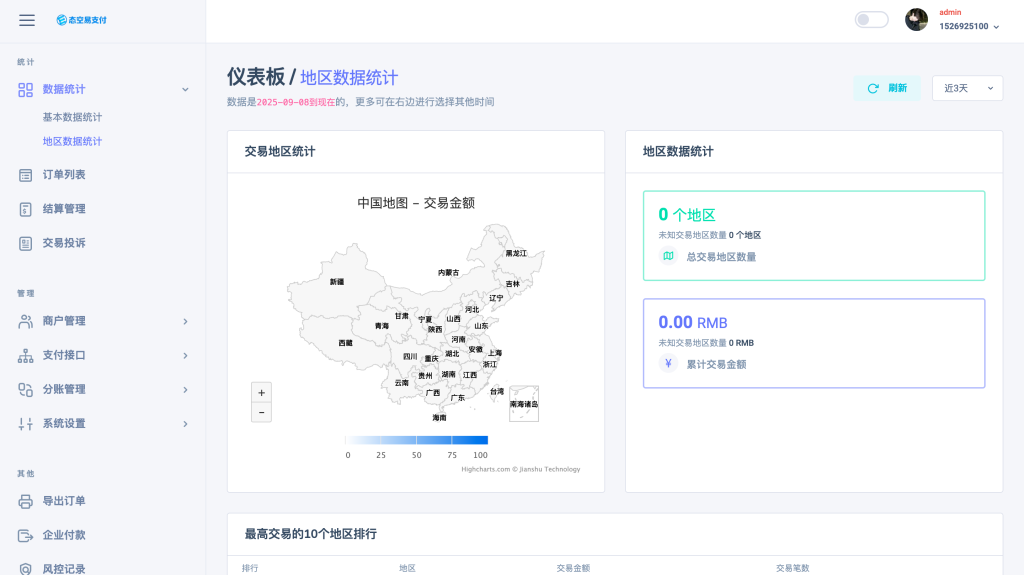The image size is (1024, 575).
Task: Click the 中国地图 – 交易金额 chart title
Action: (x=416, y=203)
